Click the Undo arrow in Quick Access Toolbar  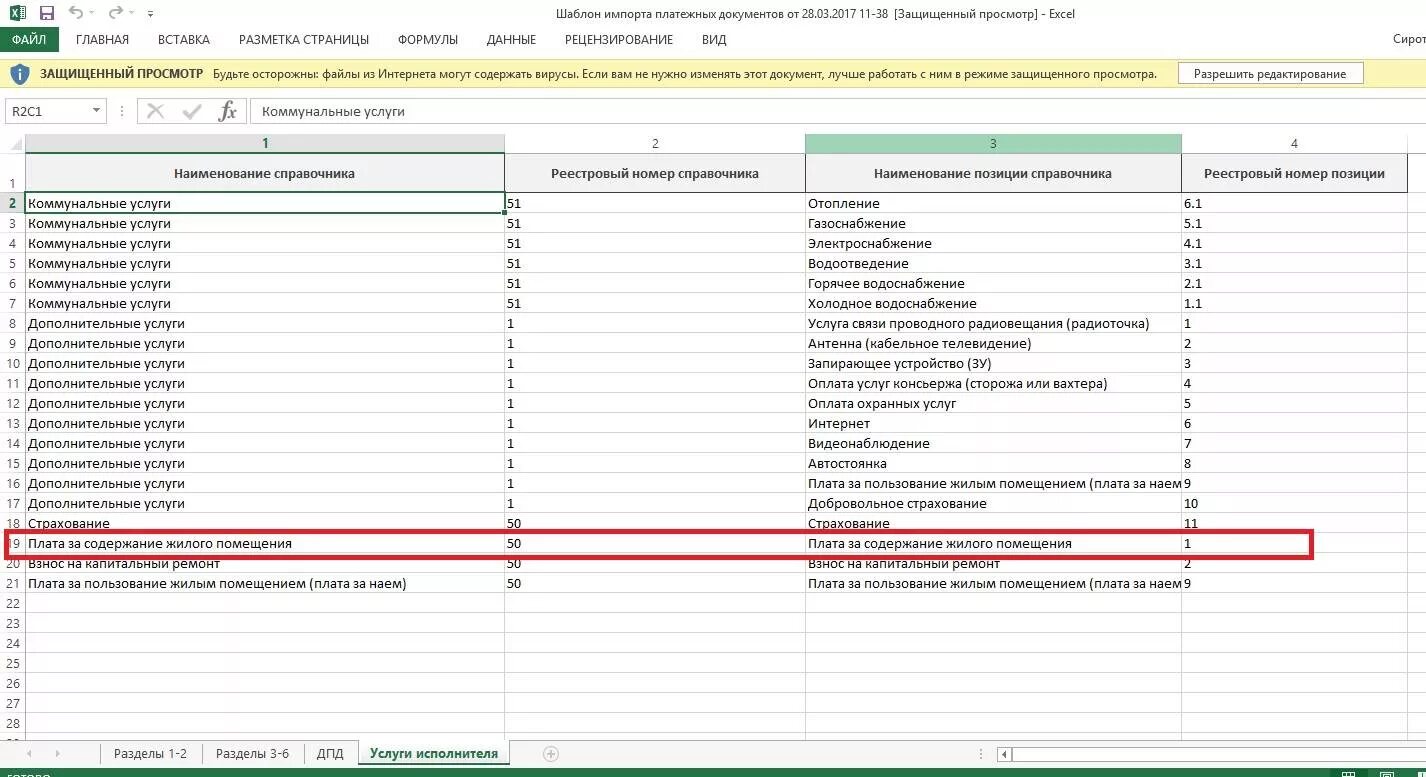click(76, 14)
